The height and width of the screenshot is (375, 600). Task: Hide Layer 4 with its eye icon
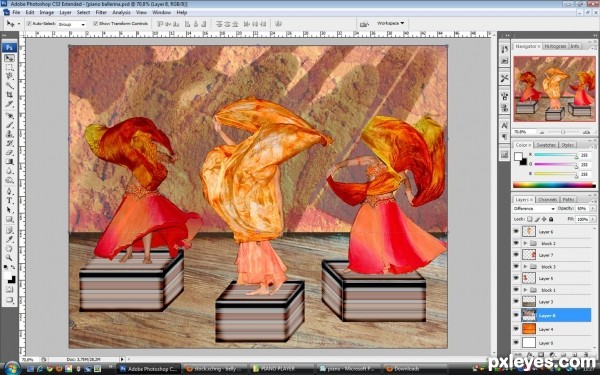pos(516,329)
